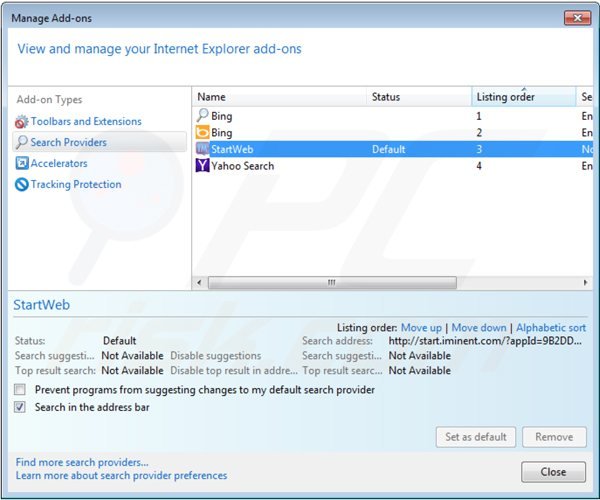The image size is (600, 500).
Task: Open the Accelerators add-on type
Action: [59, 163]
